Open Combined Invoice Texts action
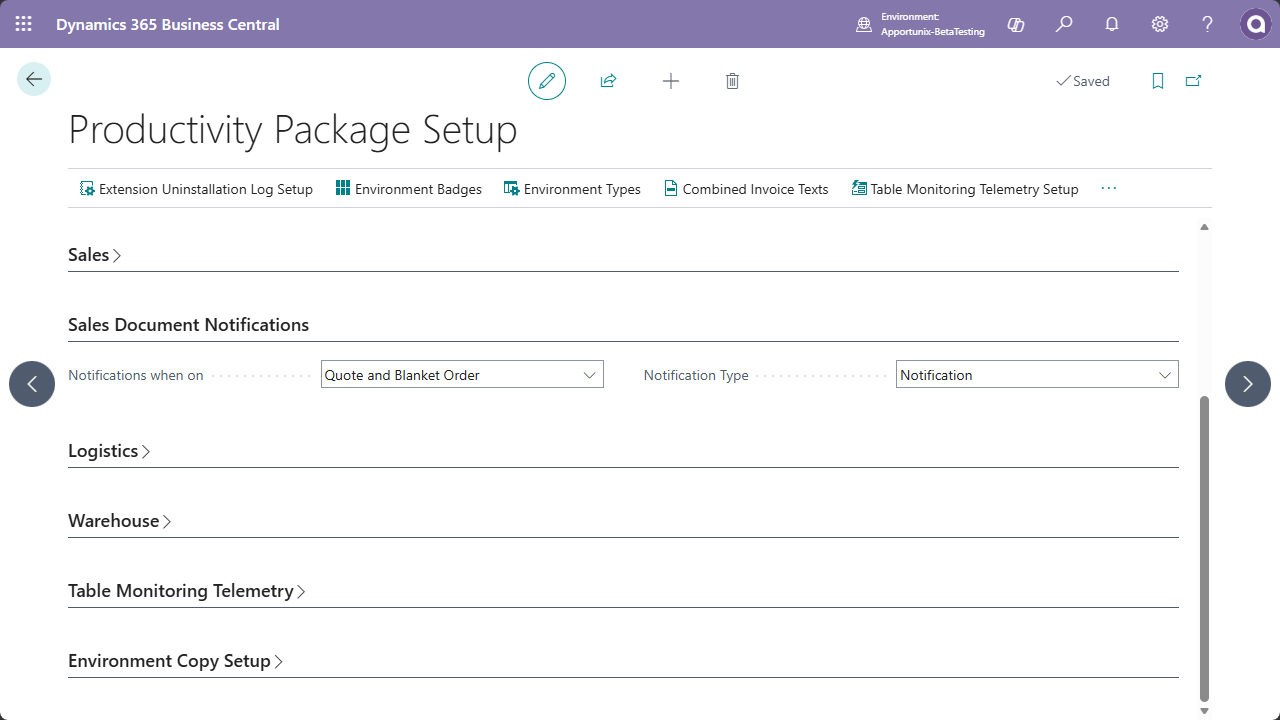 [x=746, y=189]
